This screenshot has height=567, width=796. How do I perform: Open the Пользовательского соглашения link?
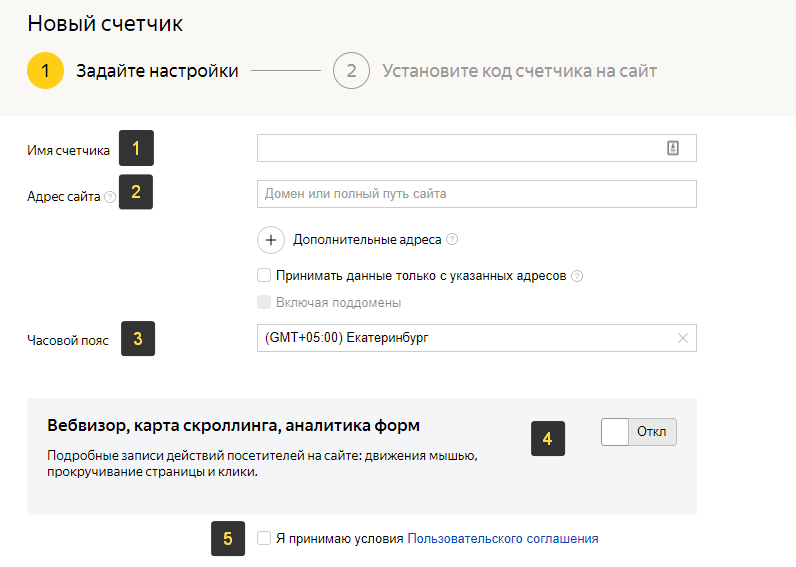coord(503,539)
